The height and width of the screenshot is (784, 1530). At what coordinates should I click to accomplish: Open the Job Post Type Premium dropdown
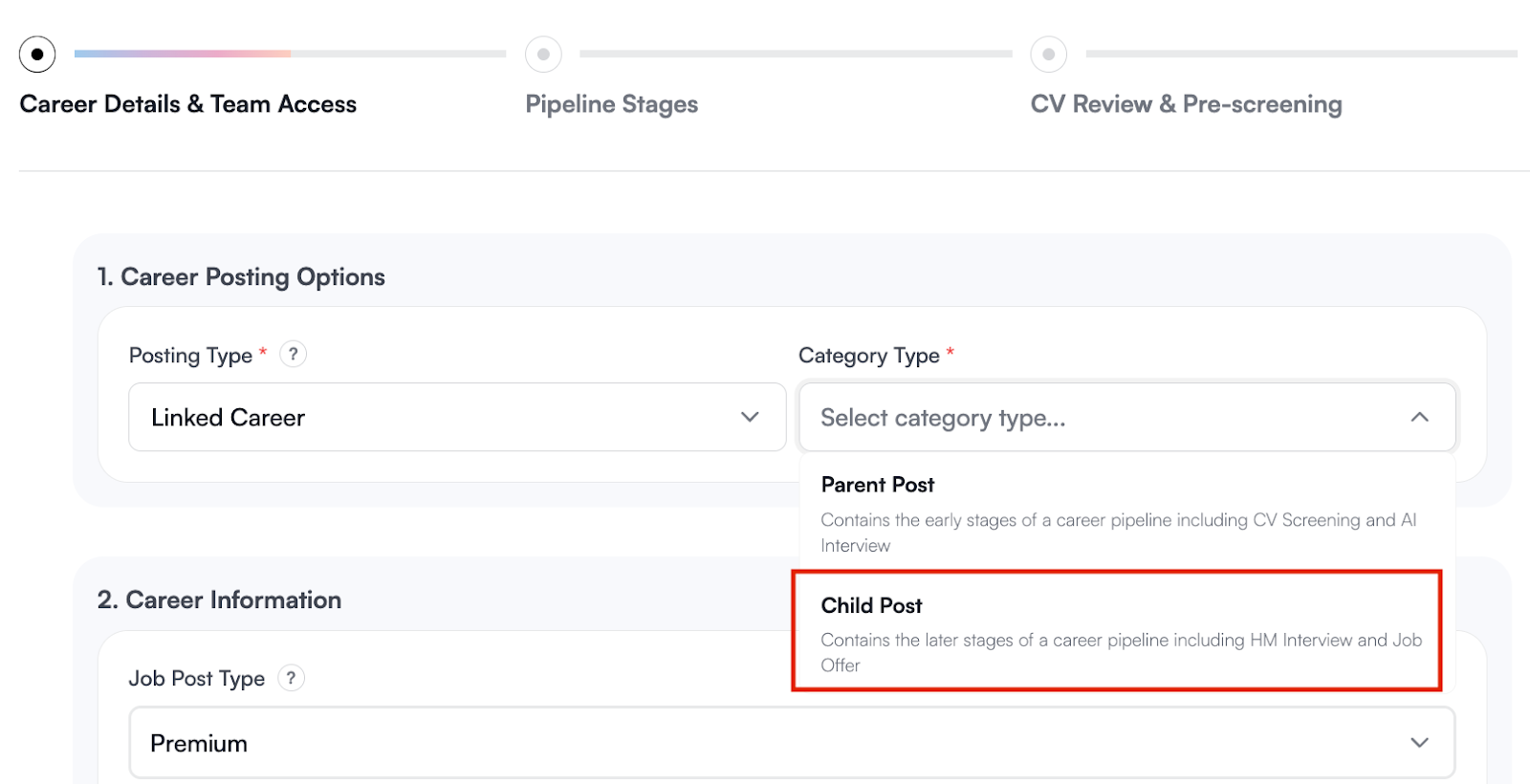791,743
